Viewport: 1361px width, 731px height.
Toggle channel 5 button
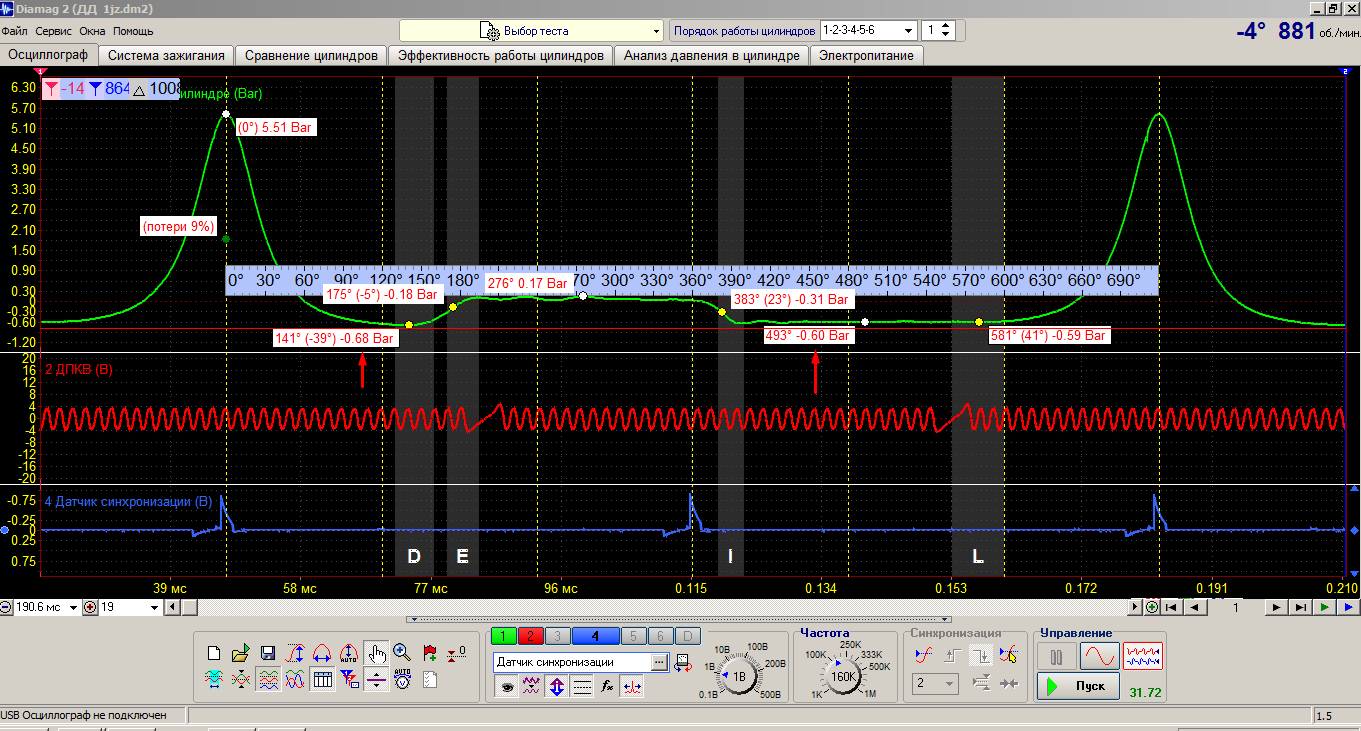click(x=633, y=636)
